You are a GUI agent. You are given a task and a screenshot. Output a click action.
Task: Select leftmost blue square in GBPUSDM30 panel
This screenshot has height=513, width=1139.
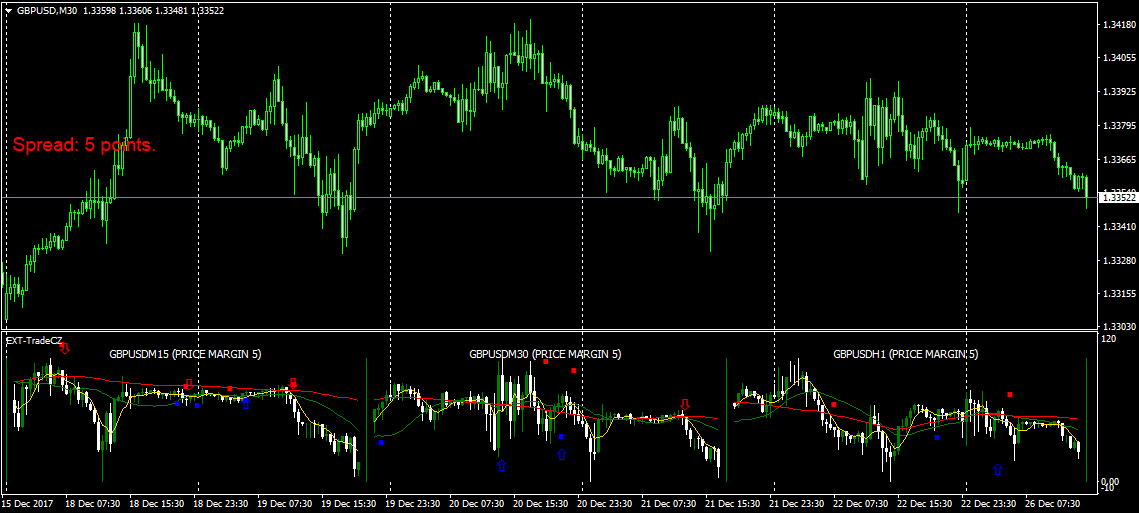pos(381,441)
